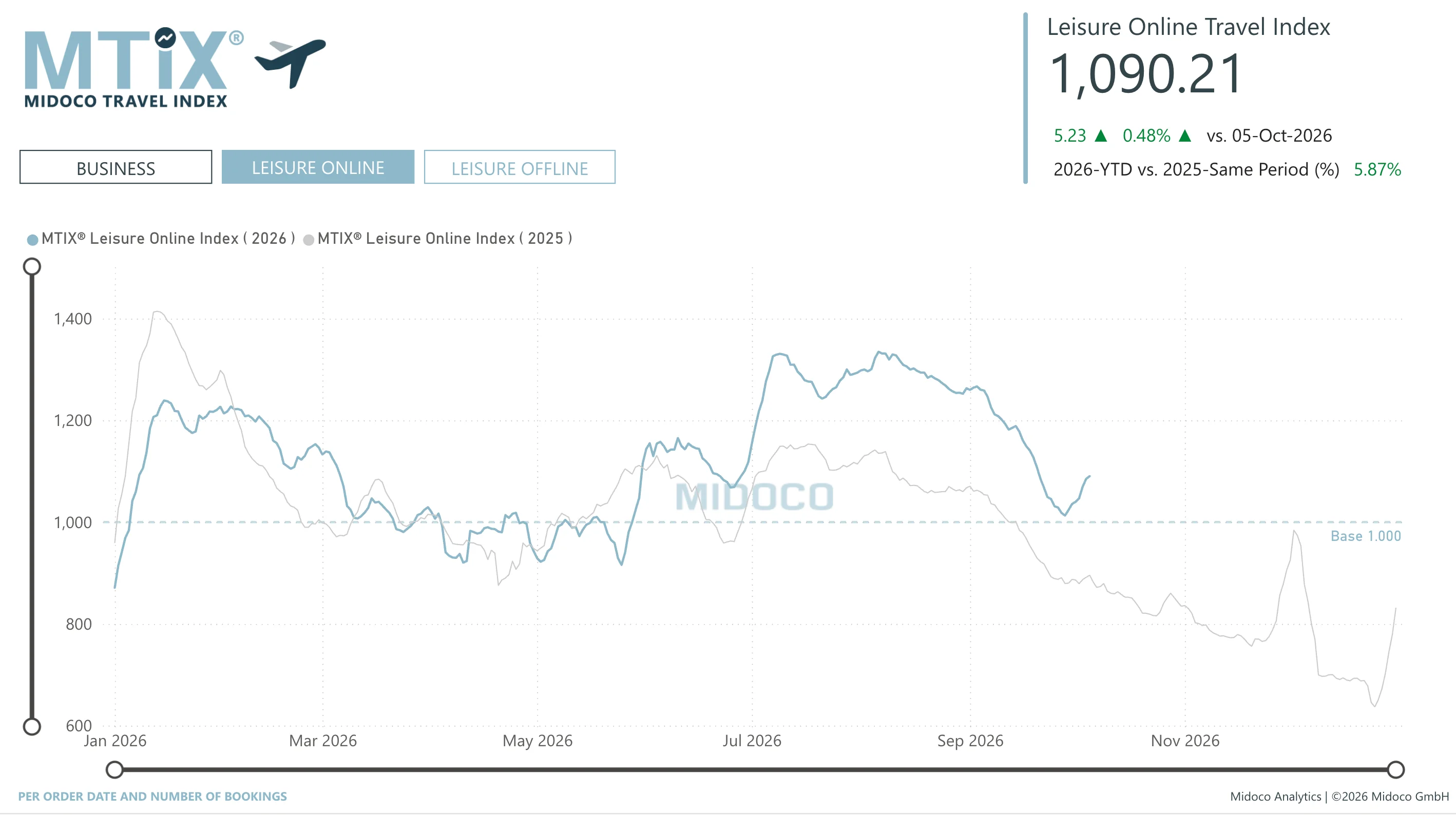Image resolution: width=1456 pixels, height=815 pixels.
Task: Click the green up arrow next to 5.23
Action: click(x=1101, y=135)
